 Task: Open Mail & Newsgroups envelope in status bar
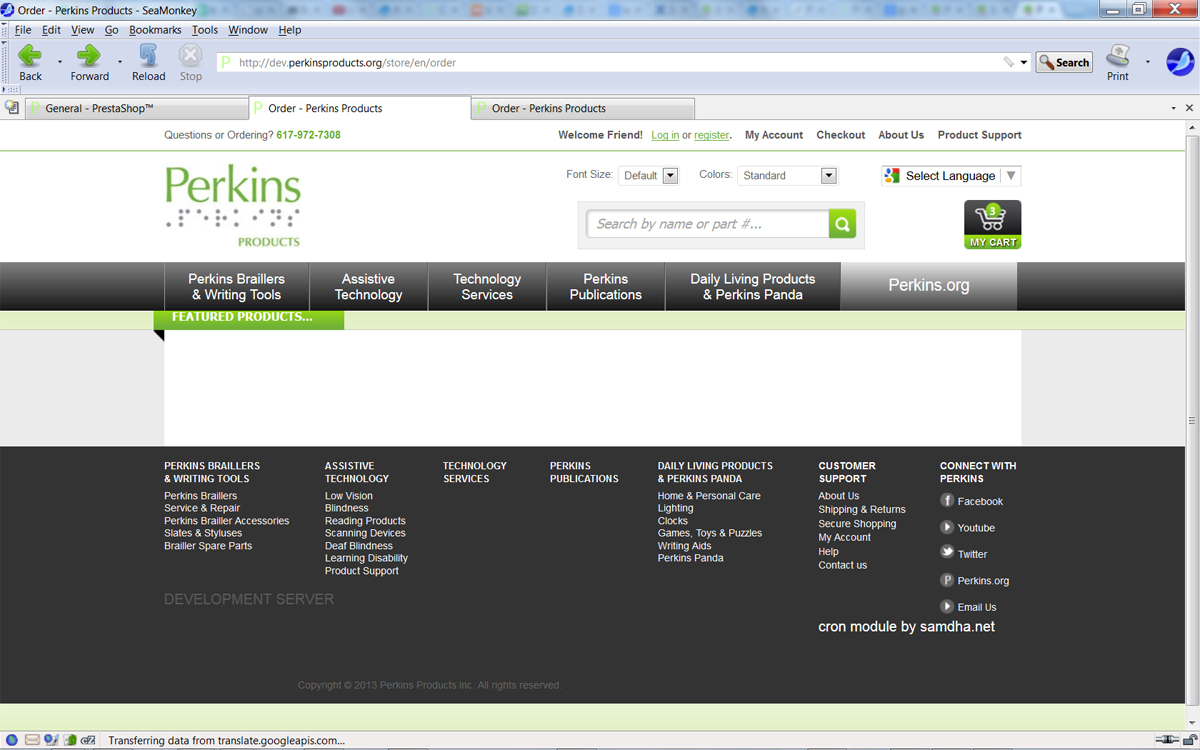32,740
